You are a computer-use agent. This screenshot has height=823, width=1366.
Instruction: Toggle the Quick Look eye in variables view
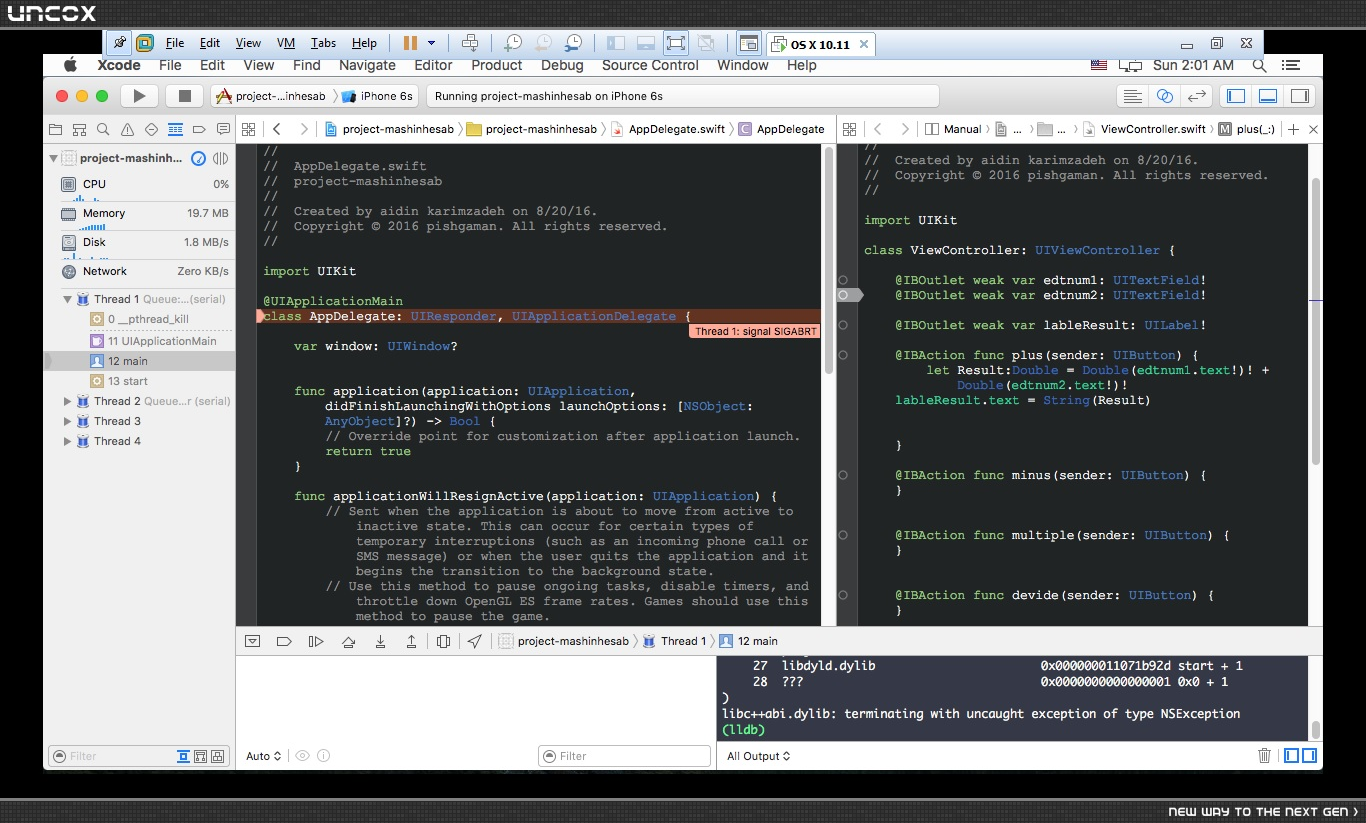(302, 756)
